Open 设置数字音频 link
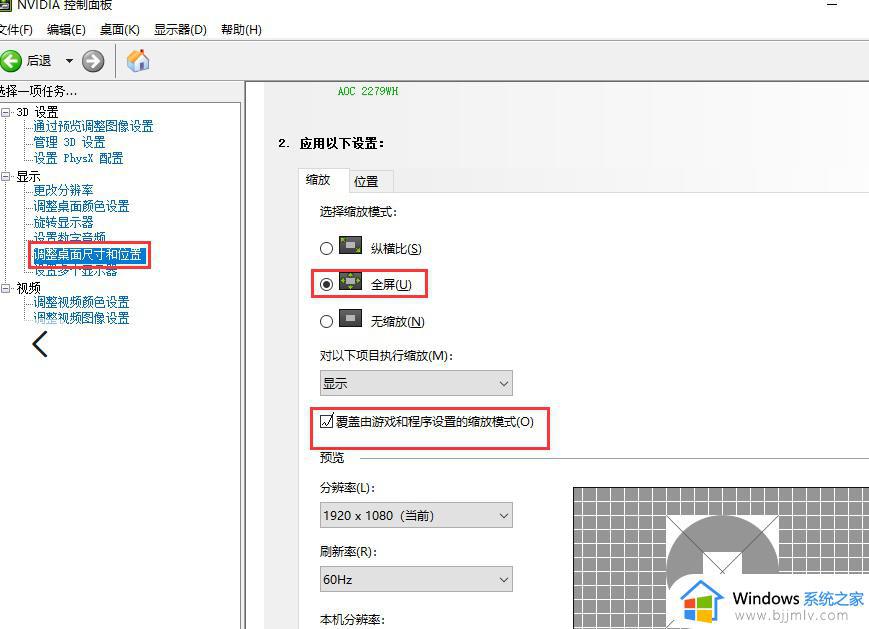This screenshot has height=629, width=869. [x=69, y=237]
